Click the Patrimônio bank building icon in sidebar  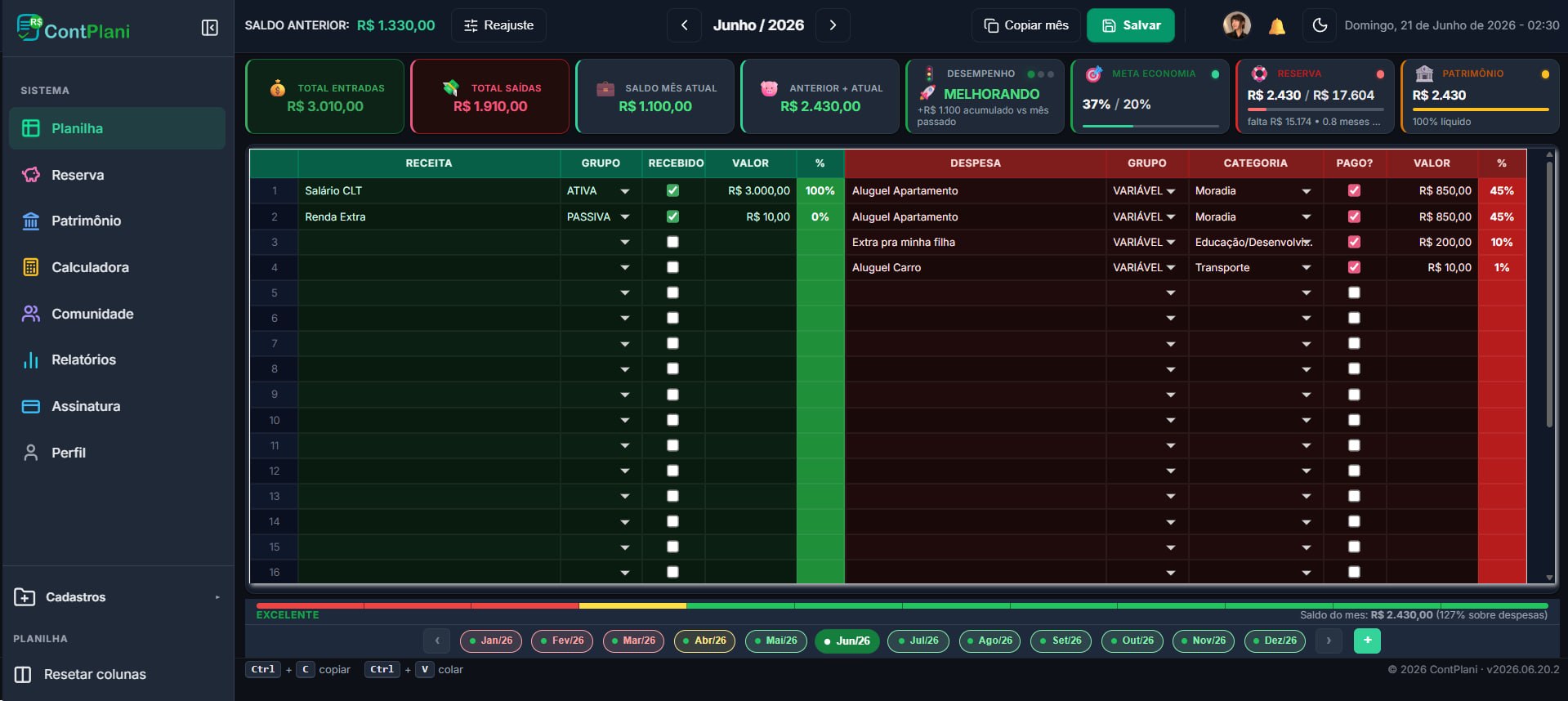31,221
